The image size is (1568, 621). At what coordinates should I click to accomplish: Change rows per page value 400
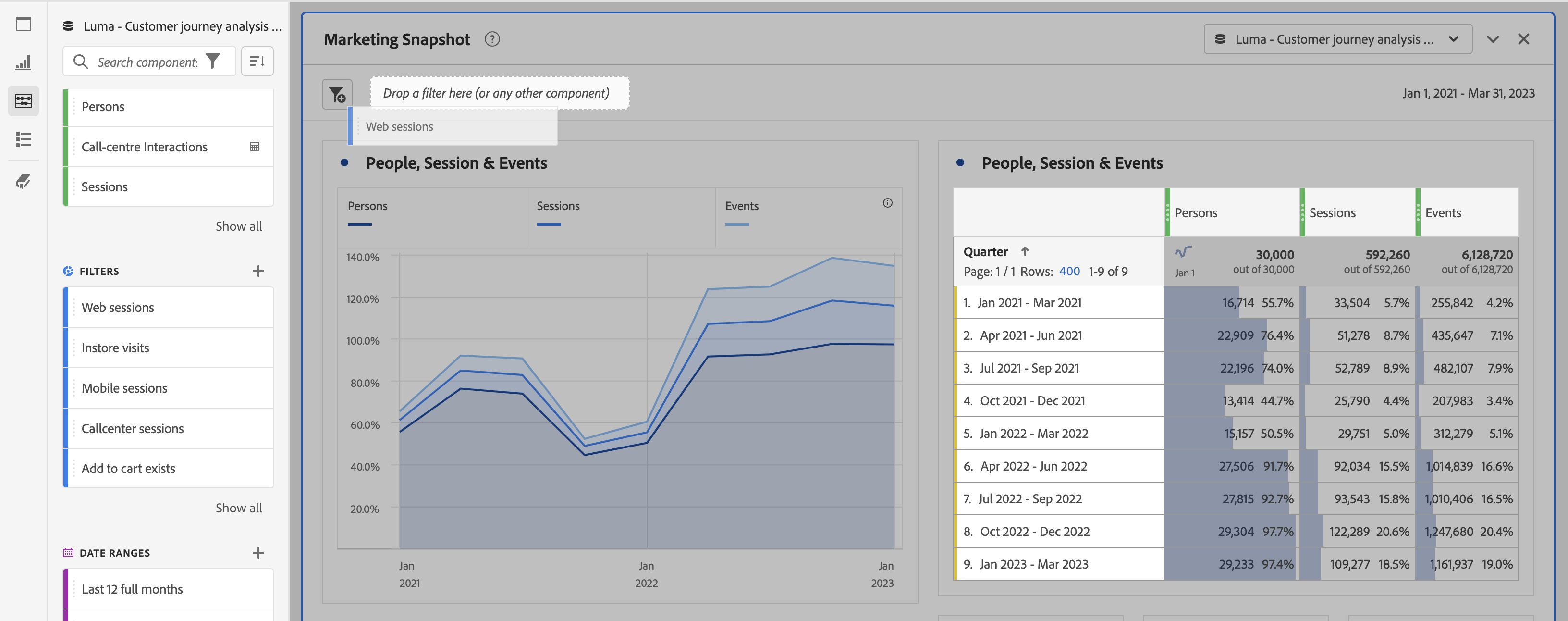1069,272
